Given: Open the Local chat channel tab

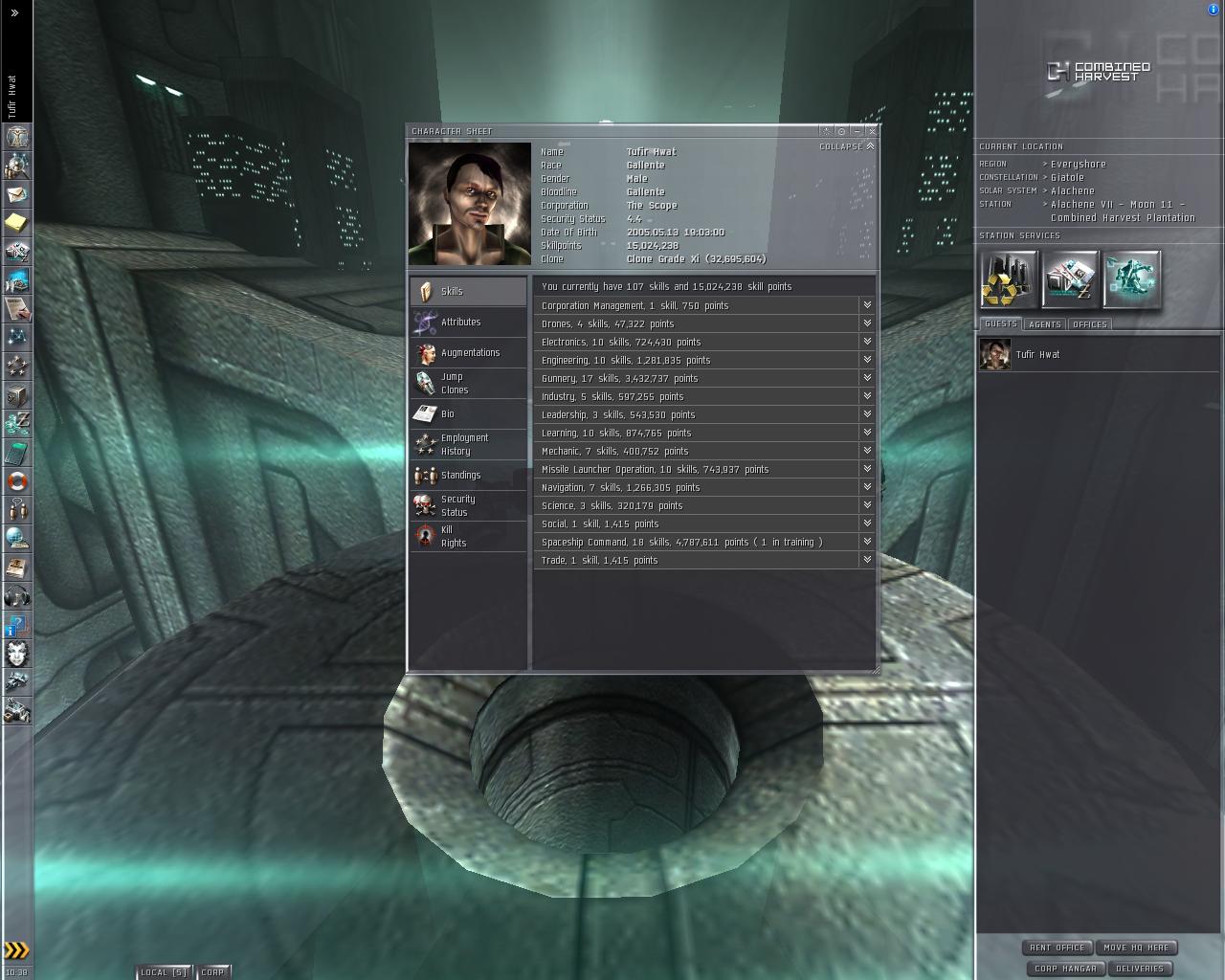Looking at the screenshot, I should tap(165, 972).
